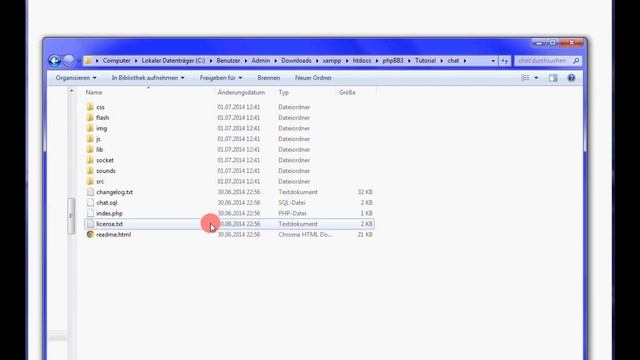Click xampp in the address breadcrumb
The width and height of the screenshot is (640, 360).
[x=332, y=61]
